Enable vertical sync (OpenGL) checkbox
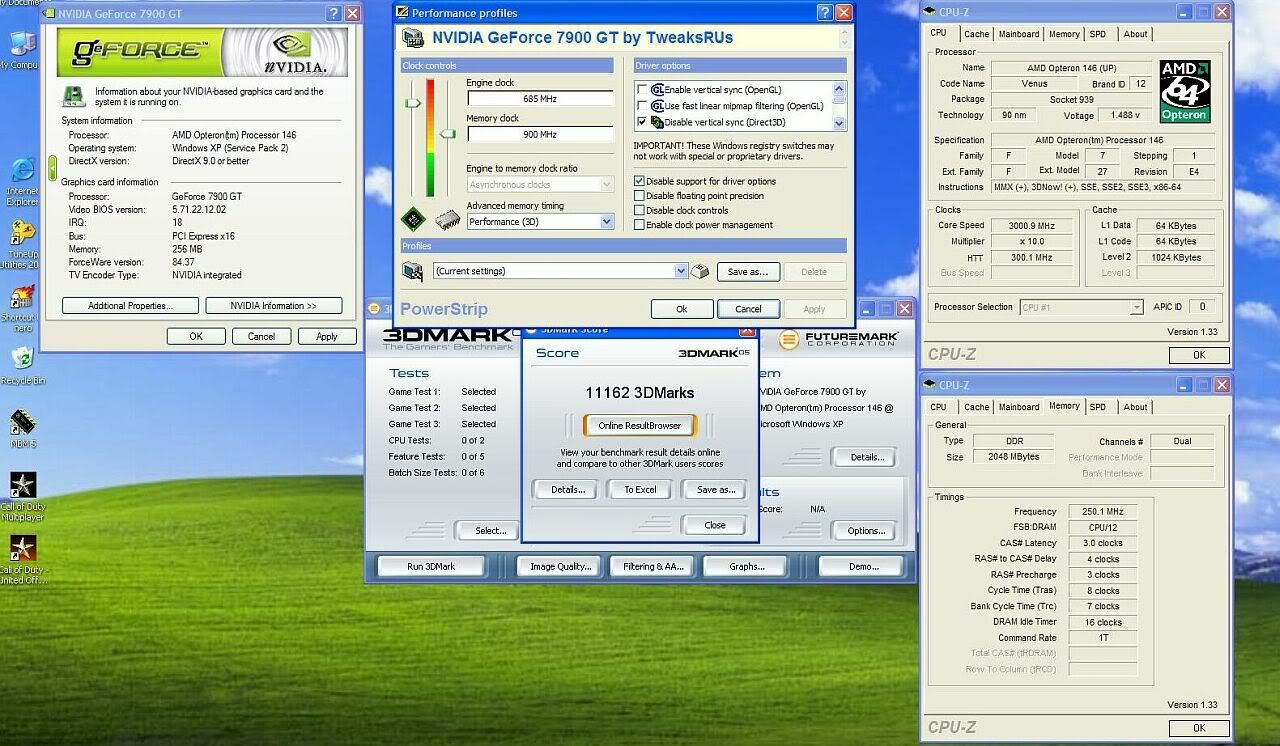This screenshot has height=746, width=1280. click(642, 90)
